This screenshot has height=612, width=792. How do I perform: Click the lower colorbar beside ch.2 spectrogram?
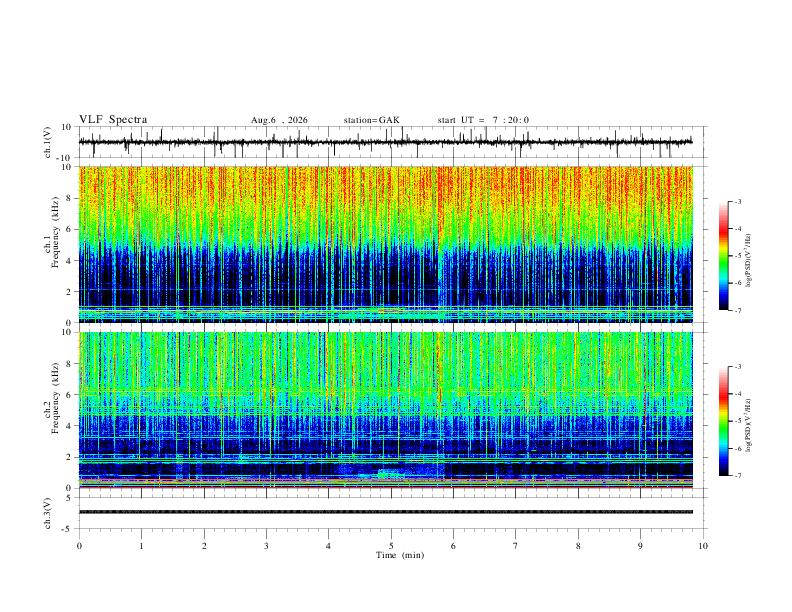(723, 421)
